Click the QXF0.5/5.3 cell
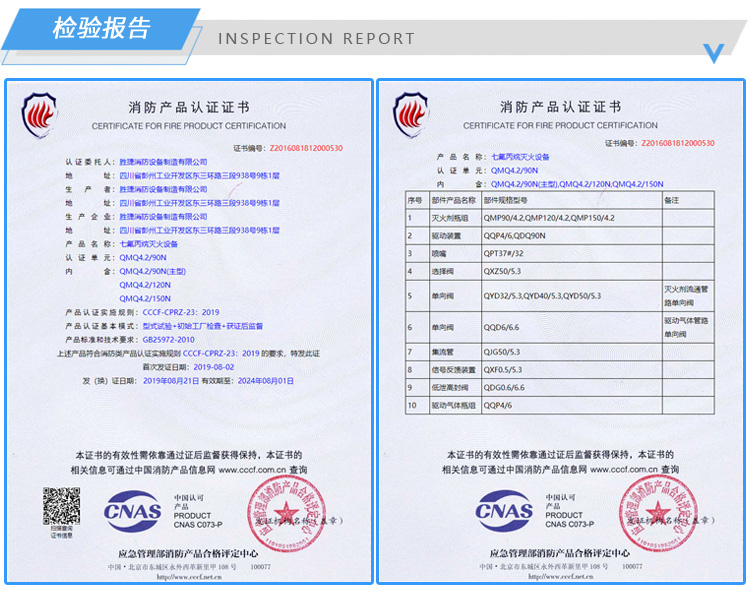The height and width of the screenshot is (594, 750). coord(572,370)
